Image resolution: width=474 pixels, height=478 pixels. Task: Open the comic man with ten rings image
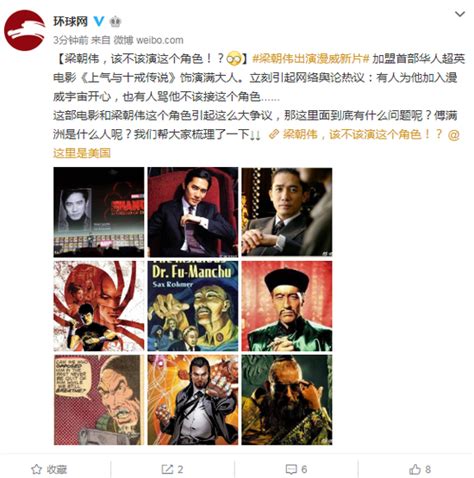(193, 400)
